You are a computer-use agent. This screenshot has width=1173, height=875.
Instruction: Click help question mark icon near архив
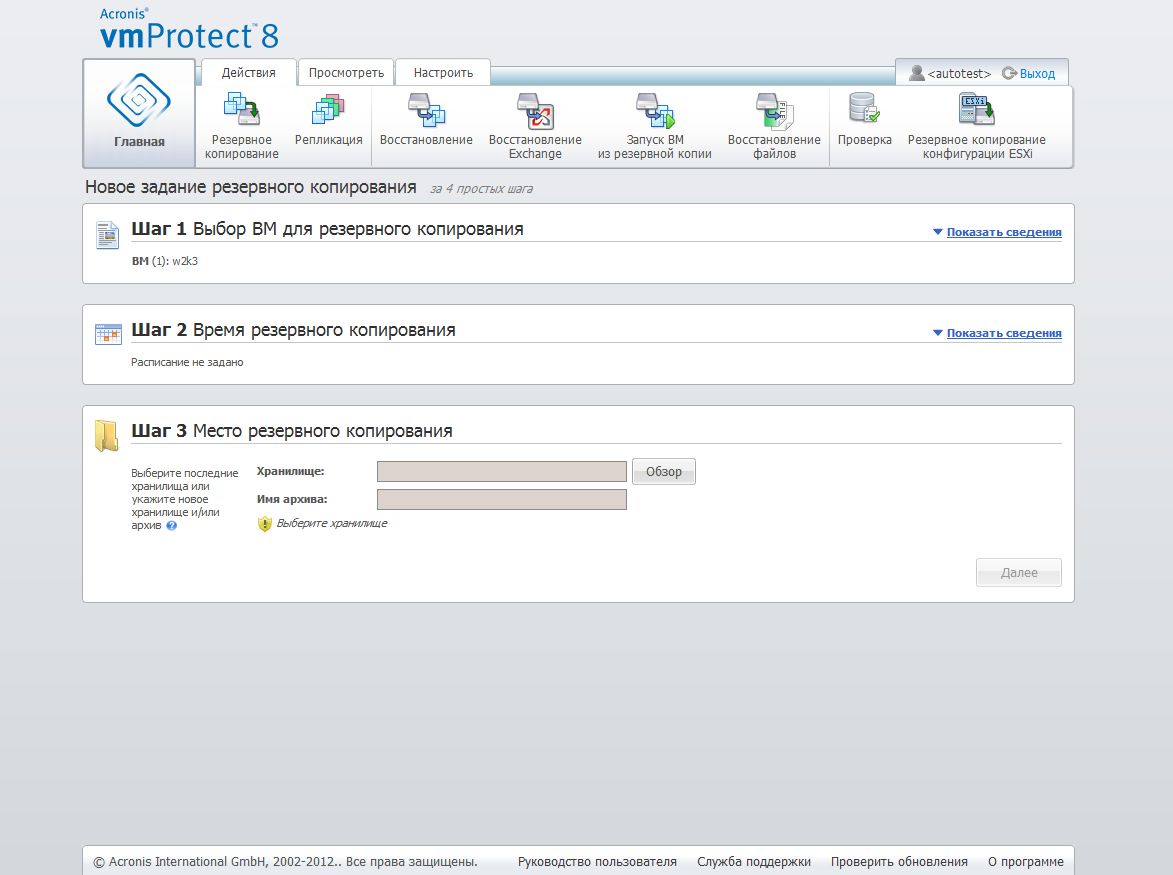coord(172,525)
